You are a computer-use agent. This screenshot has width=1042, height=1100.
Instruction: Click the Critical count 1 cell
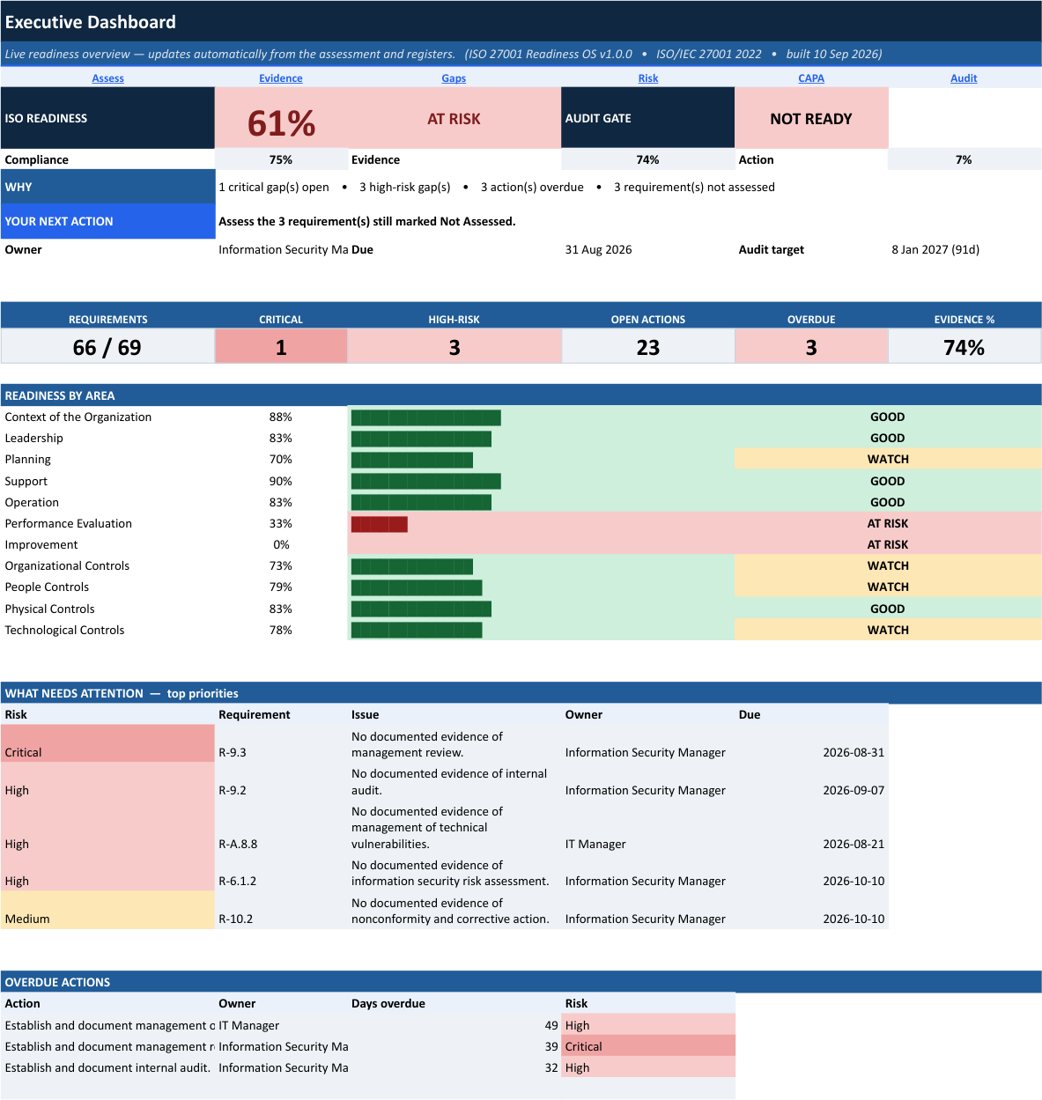pos(281,347)
